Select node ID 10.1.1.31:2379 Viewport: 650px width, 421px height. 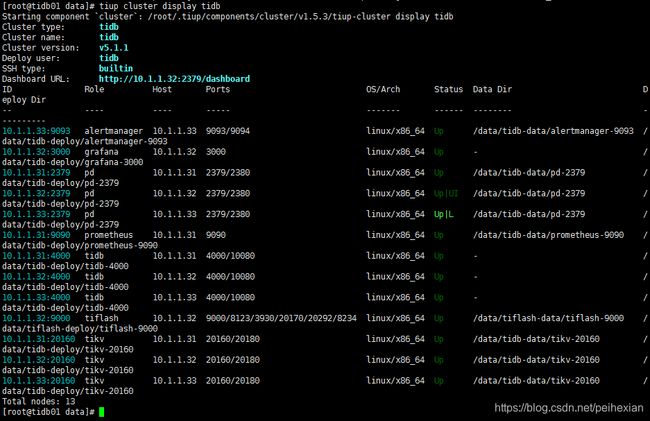(36, 172)
